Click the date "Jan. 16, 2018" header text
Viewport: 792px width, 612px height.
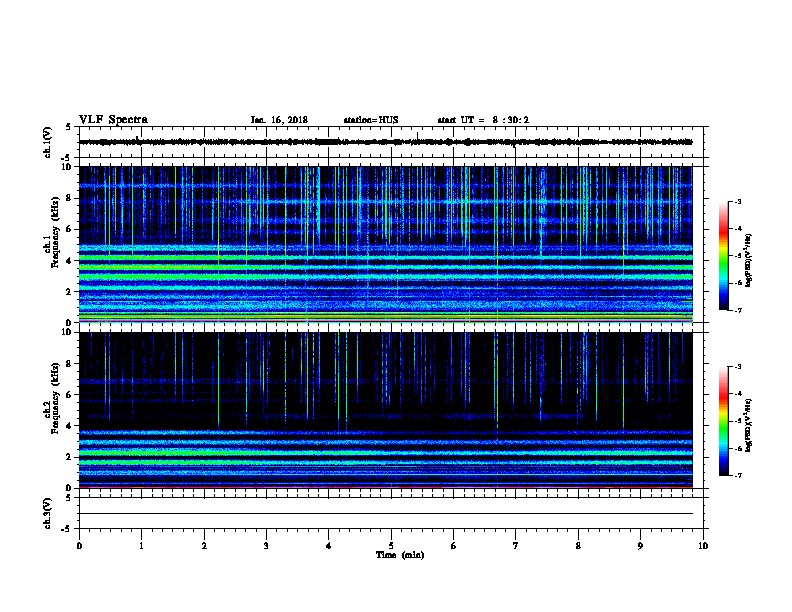point(279,120)
